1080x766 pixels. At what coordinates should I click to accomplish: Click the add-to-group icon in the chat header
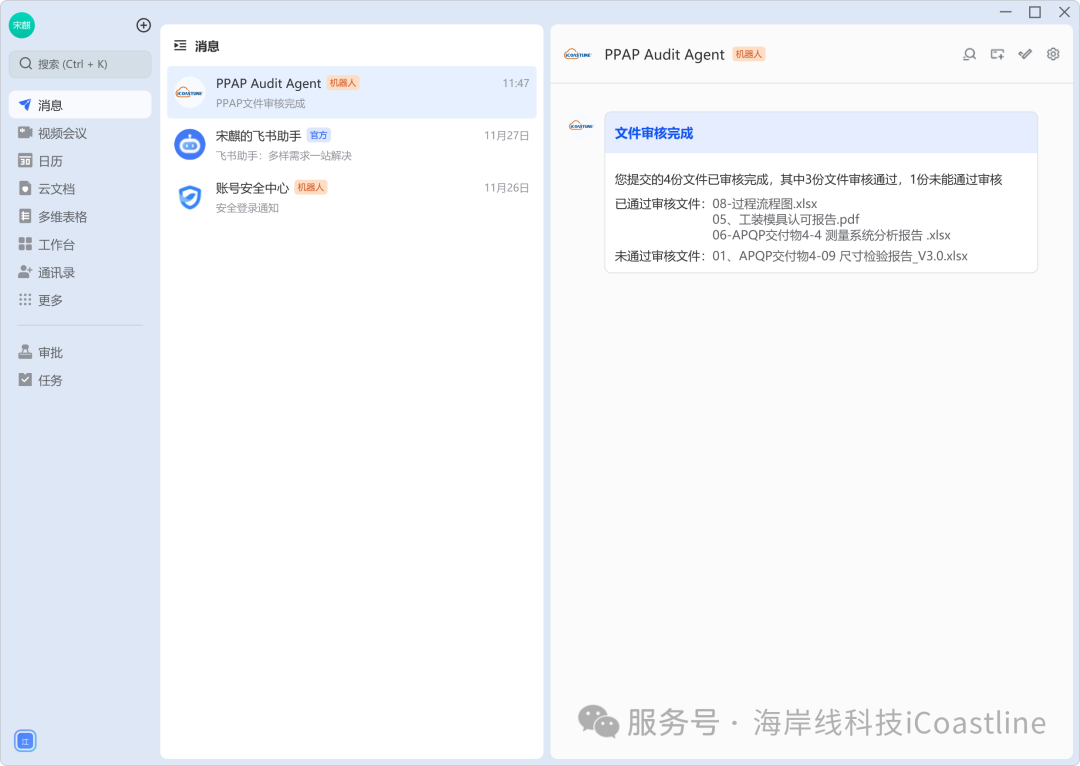coord(997,54)
